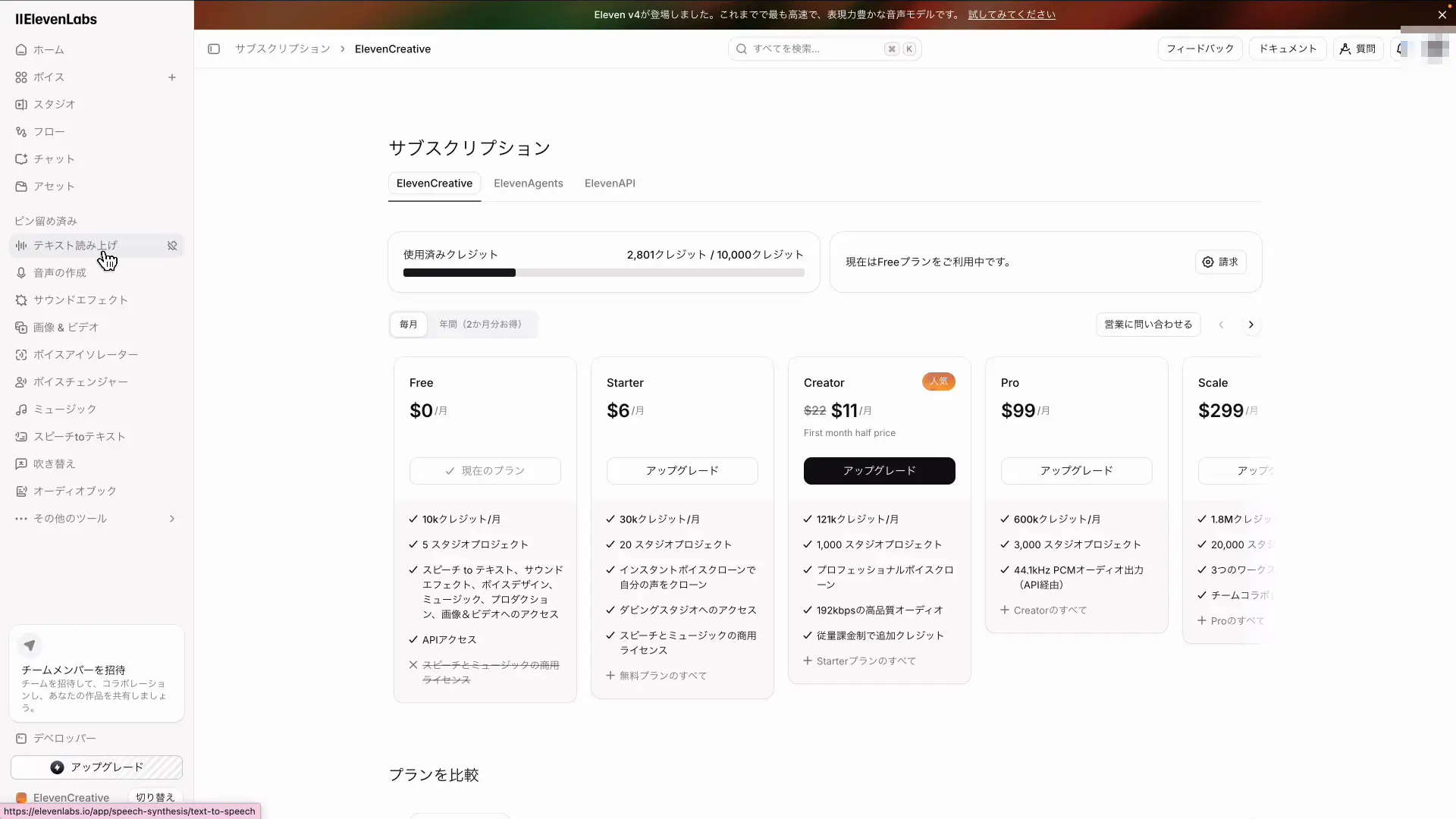
Task: Upgrade to the Starter plan
Action: [682, 471]
